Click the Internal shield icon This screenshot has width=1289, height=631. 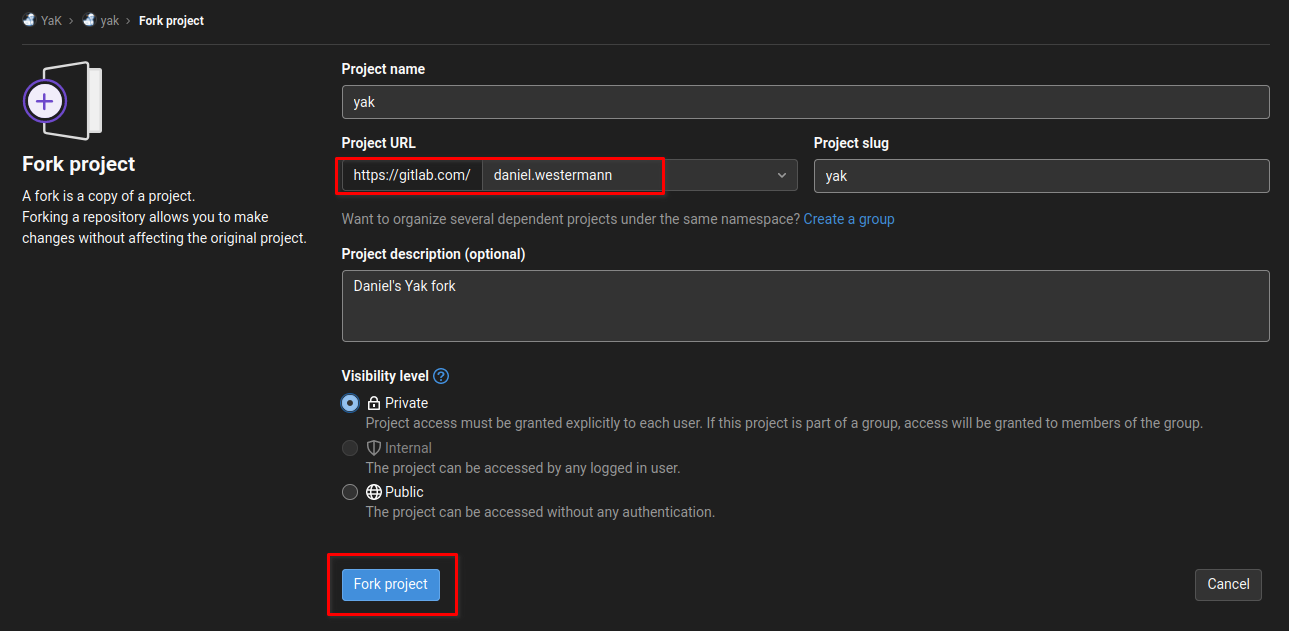374,448
